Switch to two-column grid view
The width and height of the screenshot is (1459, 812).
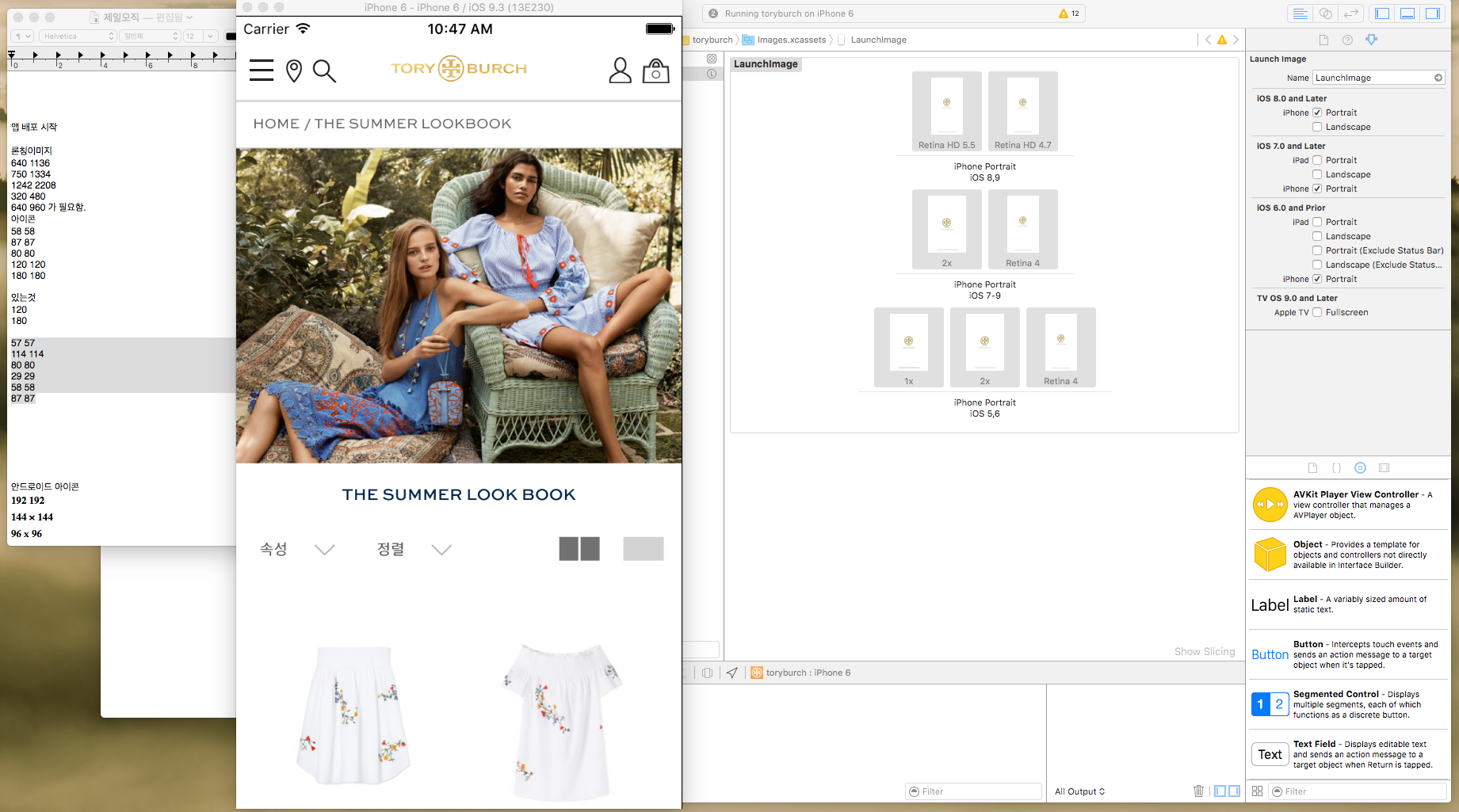[x=579, y=549]
